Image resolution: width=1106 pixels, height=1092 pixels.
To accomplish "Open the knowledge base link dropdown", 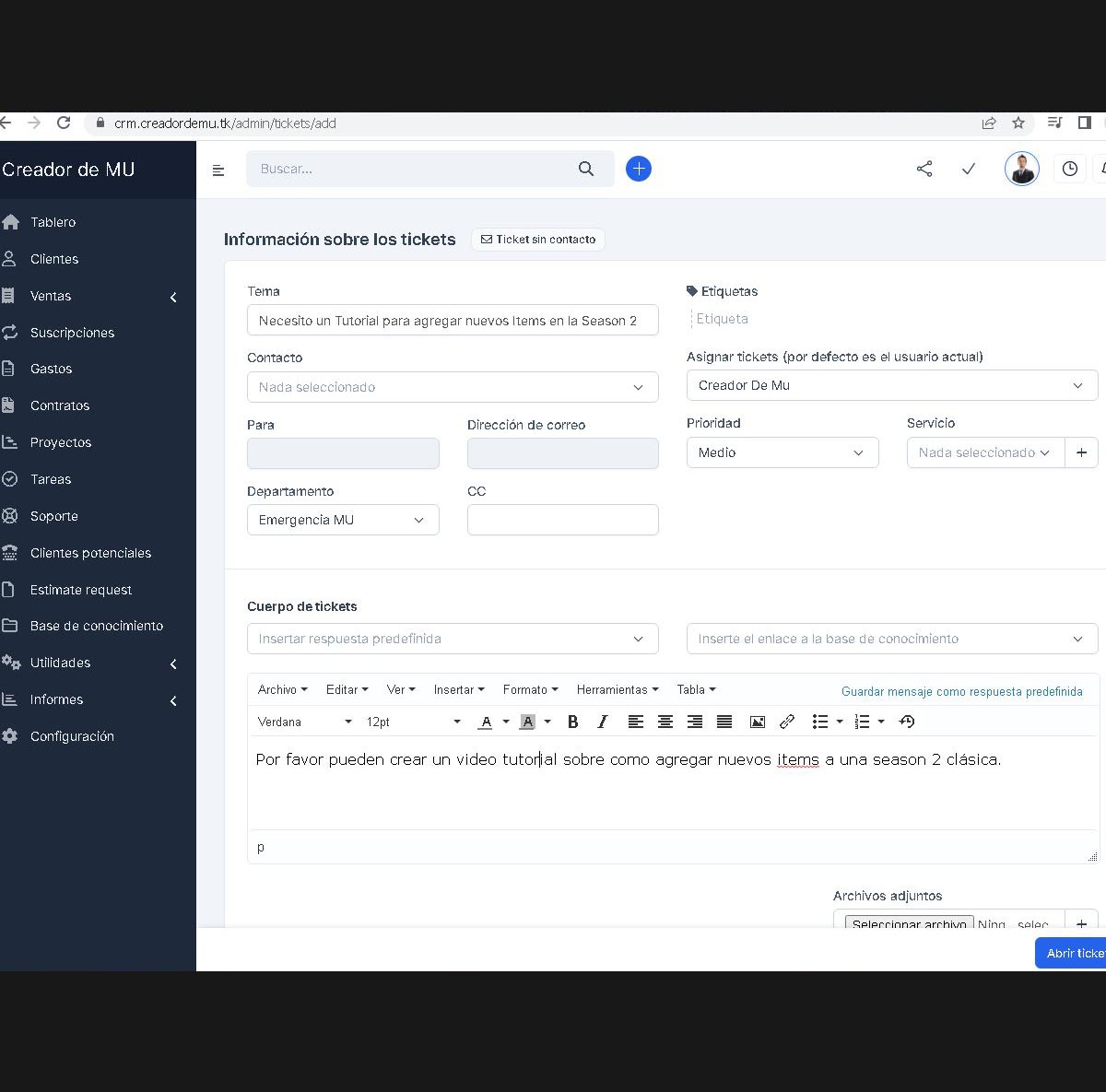I will tap(892, 639).
